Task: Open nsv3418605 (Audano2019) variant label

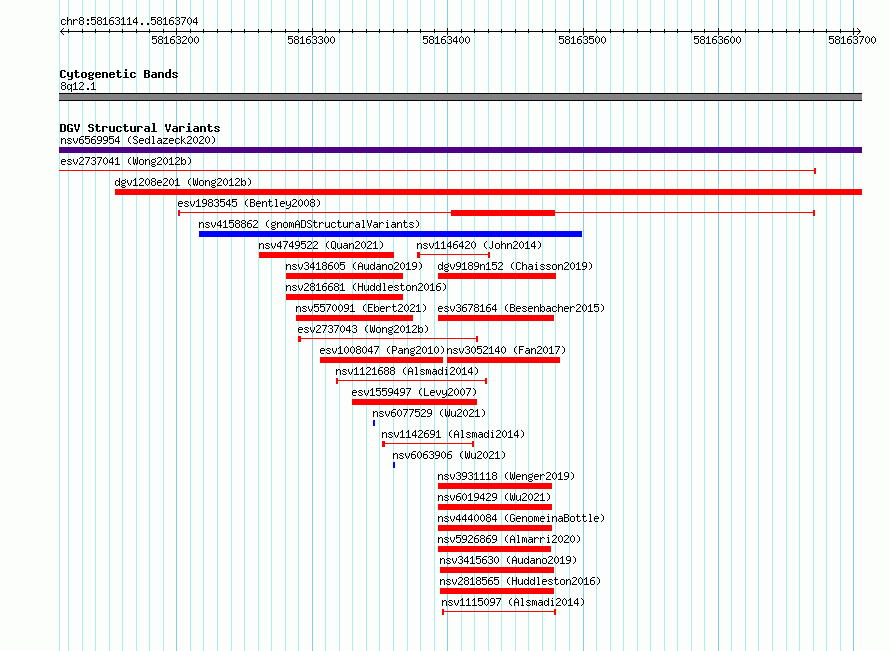Action: (x=354, y=266)
